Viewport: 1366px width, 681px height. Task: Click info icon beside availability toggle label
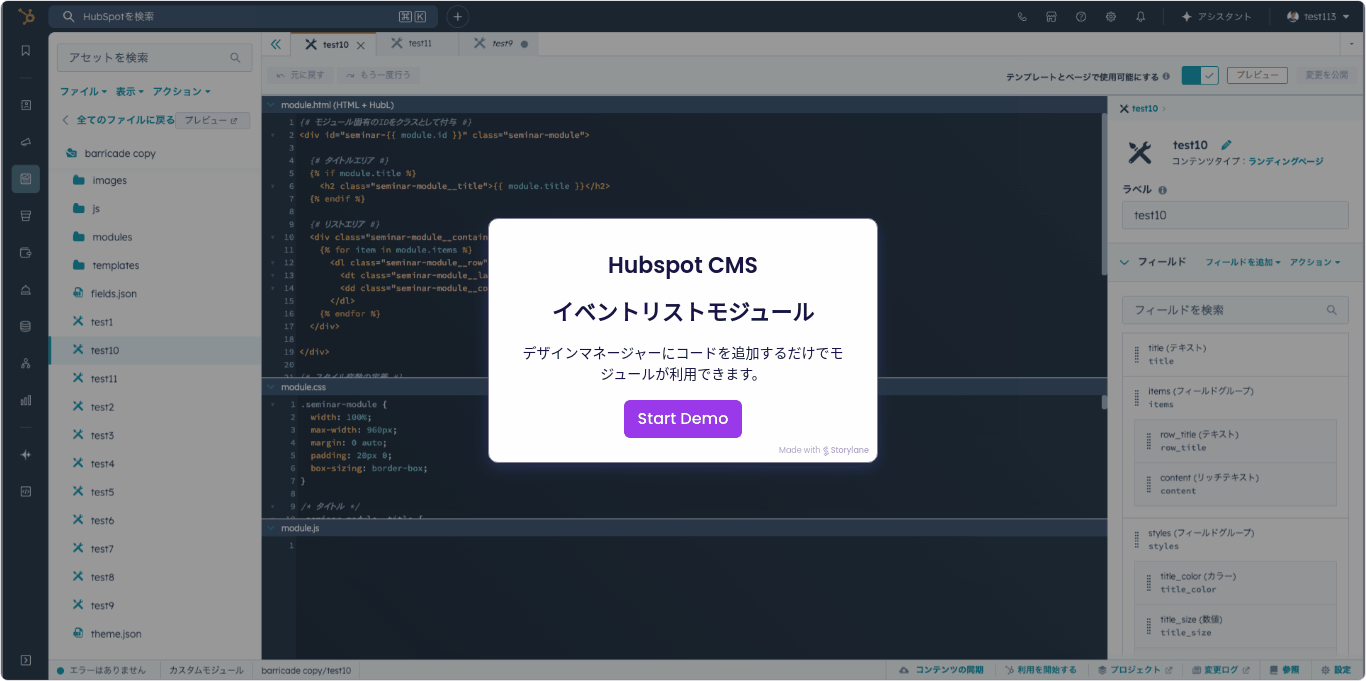pos(1167,76)
